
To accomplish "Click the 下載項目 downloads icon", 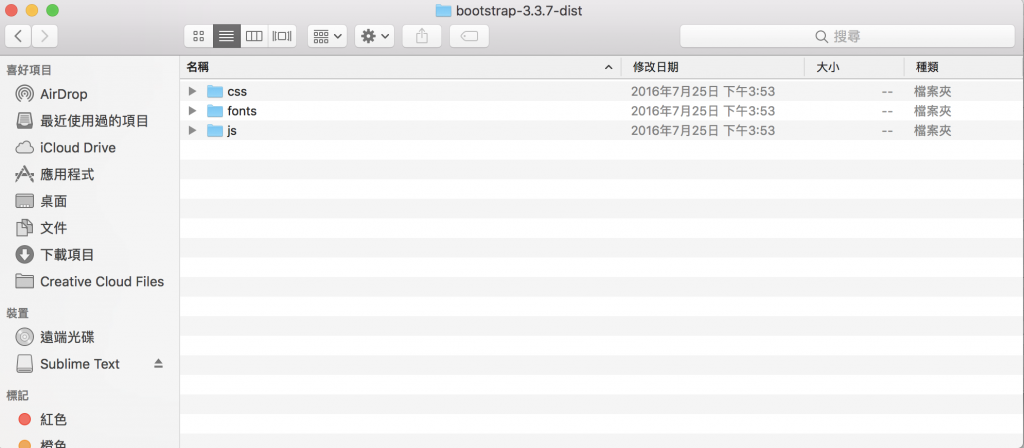I will point(24,255).
